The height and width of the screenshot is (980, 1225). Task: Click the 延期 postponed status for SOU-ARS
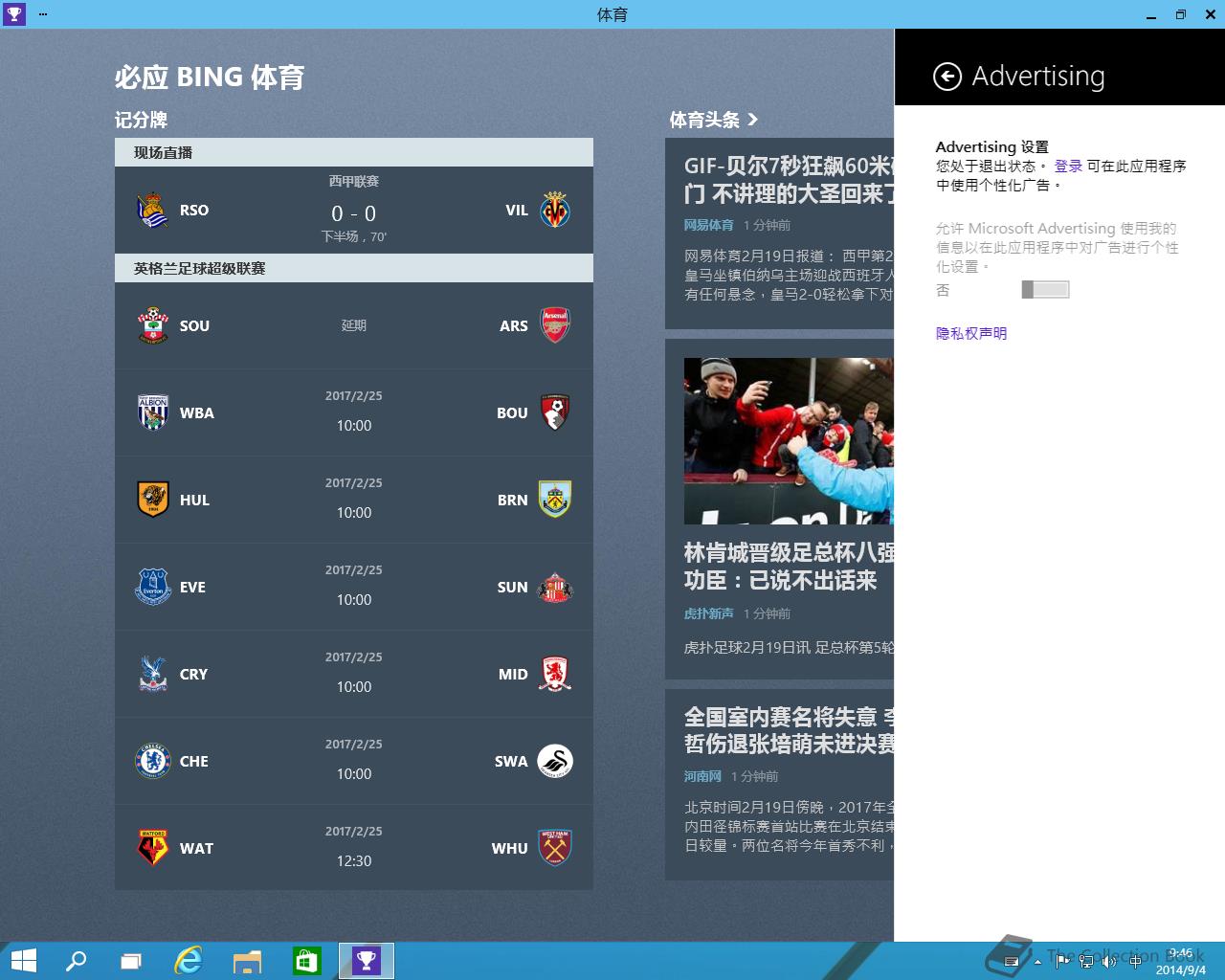(354, 325)
